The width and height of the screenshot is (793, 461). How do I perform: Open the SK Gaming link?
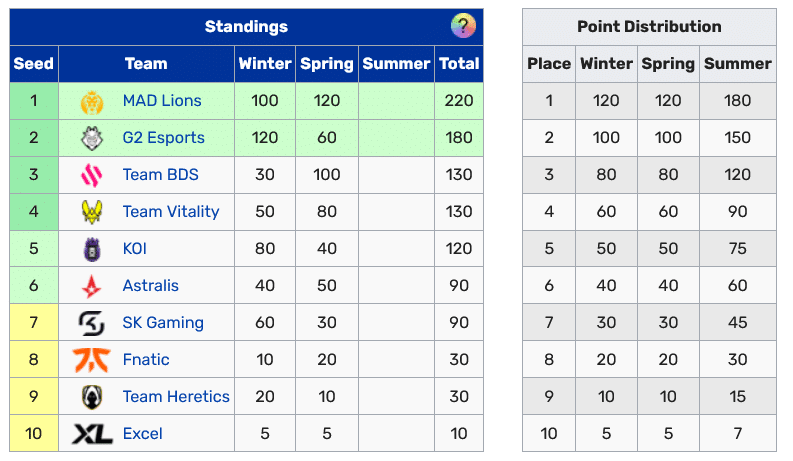pos(163,323)
